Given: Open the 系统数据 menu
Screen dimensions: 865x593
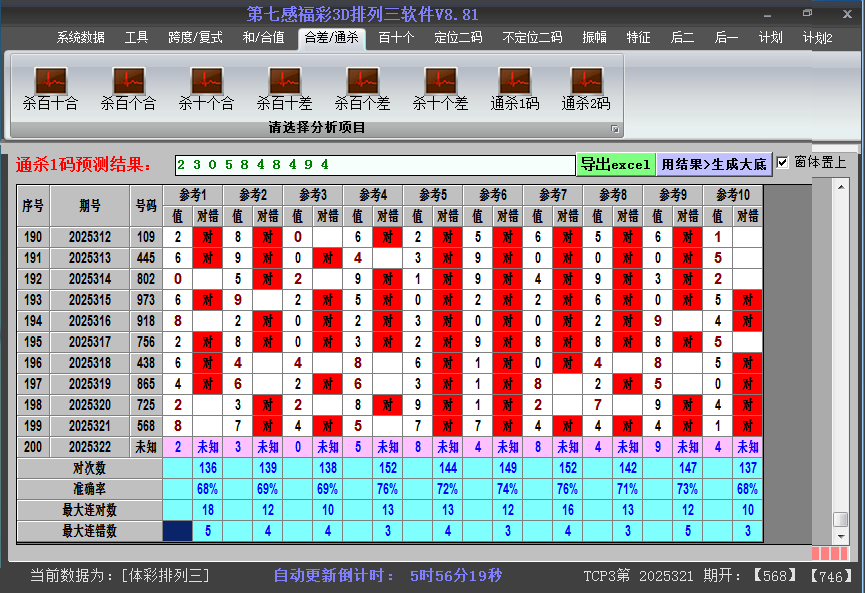Looking at the screenshot, I should [x=80, y=38].
